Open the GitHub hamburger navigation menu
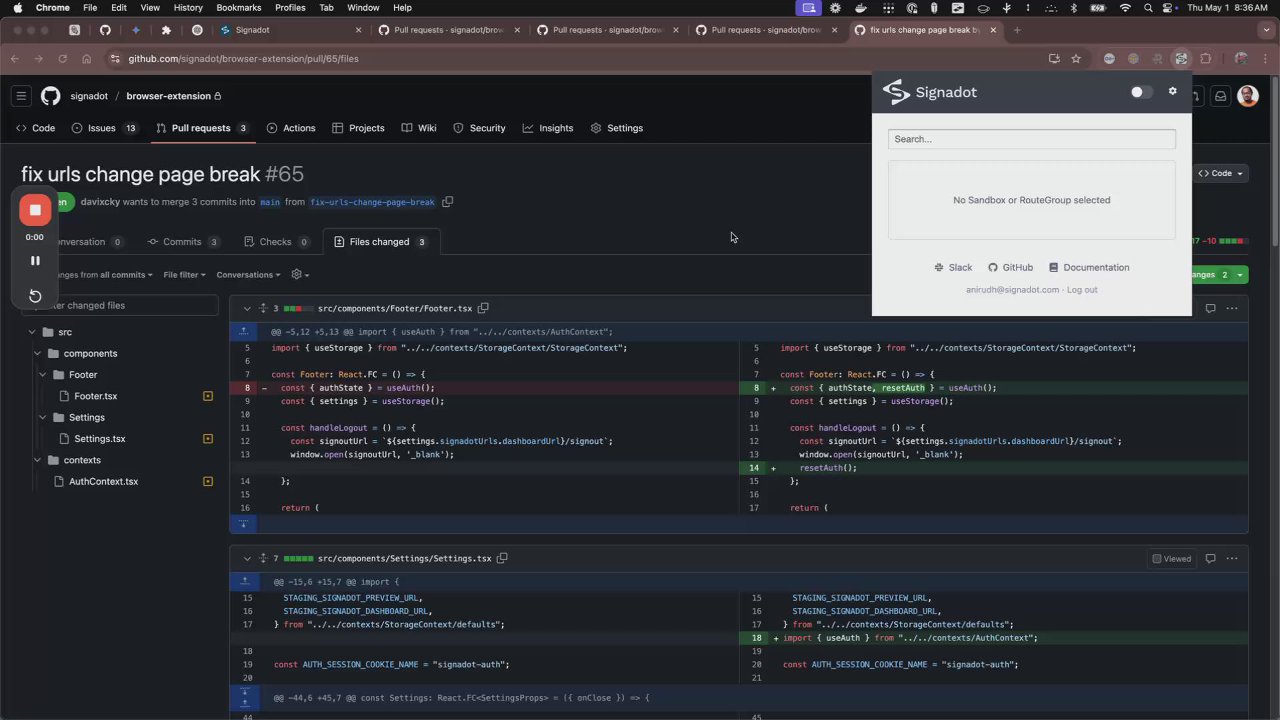 pyautogui.click(x=21, y=96)
